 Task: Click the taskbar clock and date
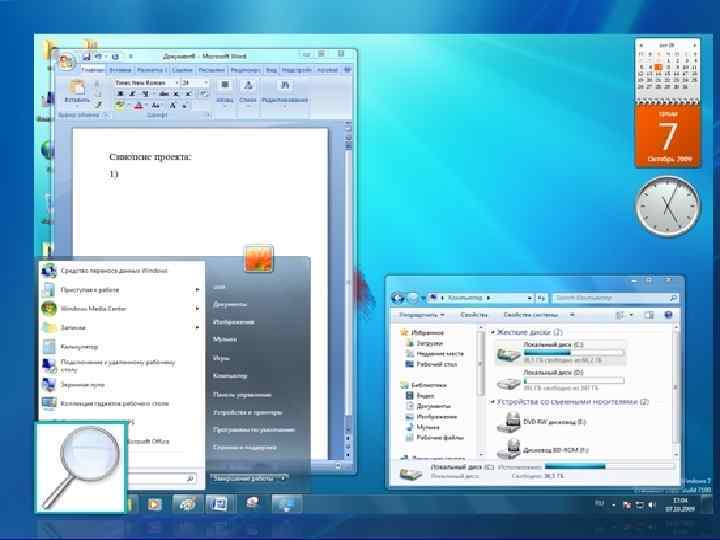point(680,505)
